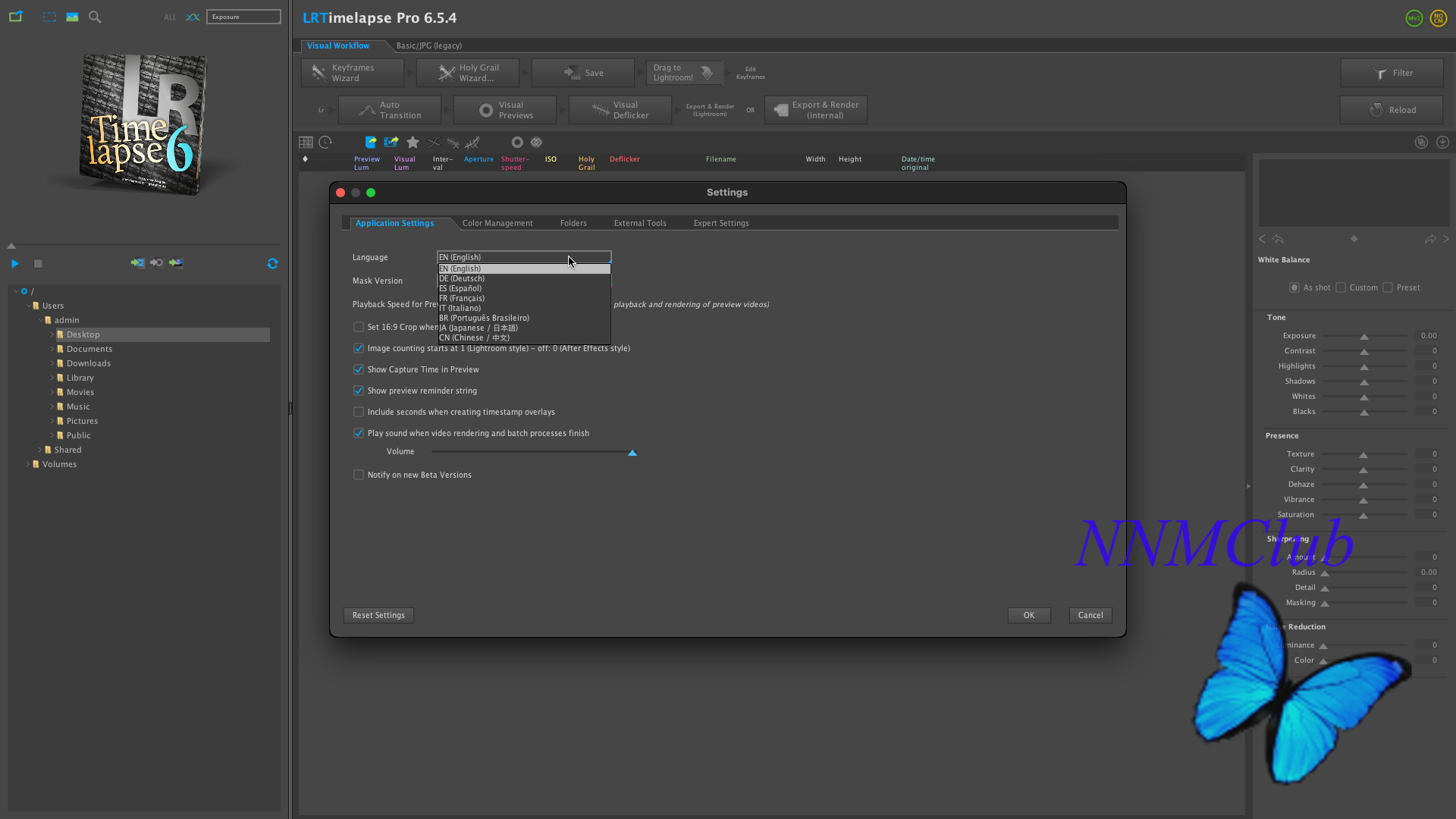Click the blue refresh folder icon
The image size is (1456, 819).
point(272,263)
